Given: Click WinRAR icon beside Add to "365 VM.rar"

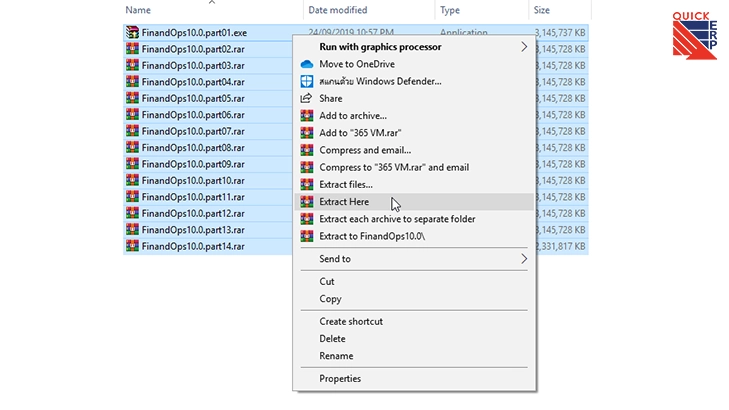Looking at the screenshot, I should tap(307, 132).
